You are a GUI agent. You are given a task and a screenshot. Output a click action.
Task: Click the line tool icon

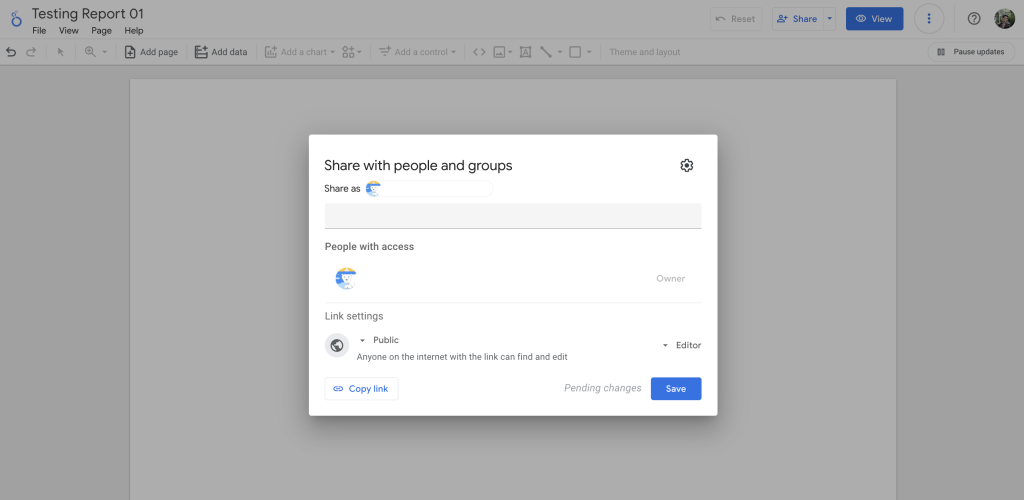(x=546, y=52)
